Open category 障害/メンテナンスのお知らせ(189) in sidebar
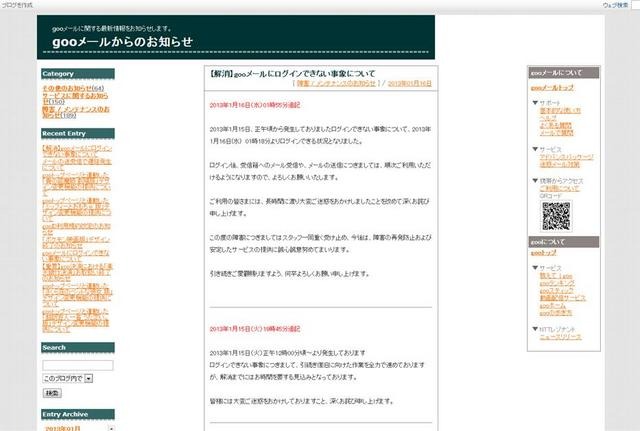The height and width of the screenshot is (431, 640). click(x=76, y=112)
